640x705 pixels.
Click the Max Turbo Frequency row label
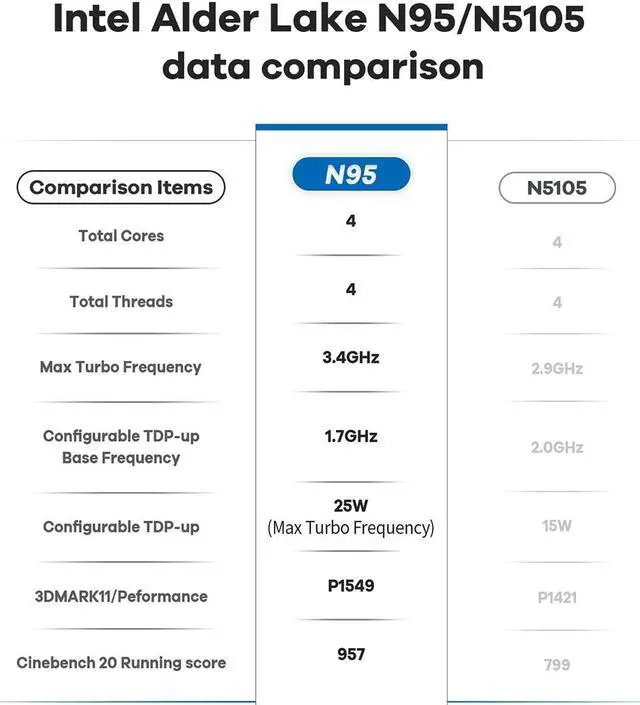point(121,367)
